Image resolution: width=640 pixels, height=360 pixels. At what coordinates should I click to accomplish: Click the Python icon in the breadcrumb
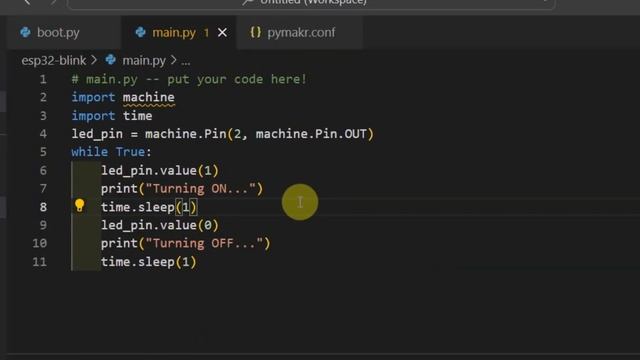pos(111,60)
